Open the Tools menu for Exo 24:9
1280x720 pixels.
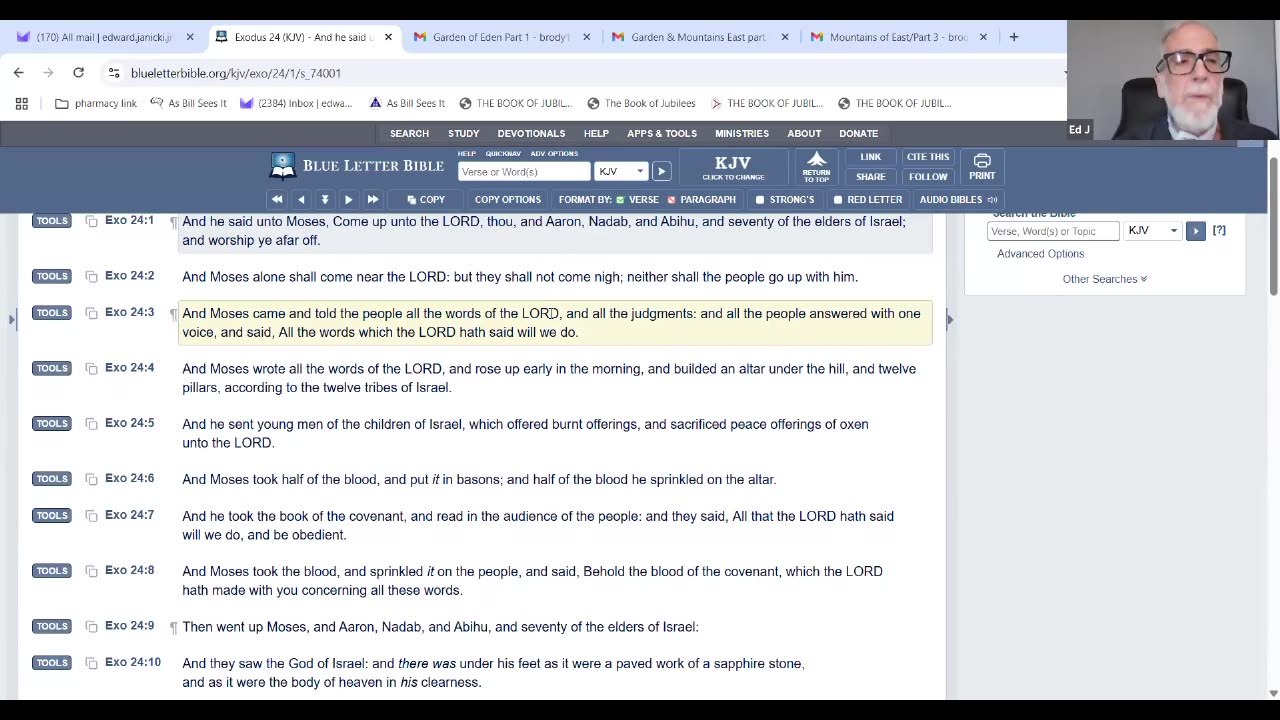click(x=51, y=626)
